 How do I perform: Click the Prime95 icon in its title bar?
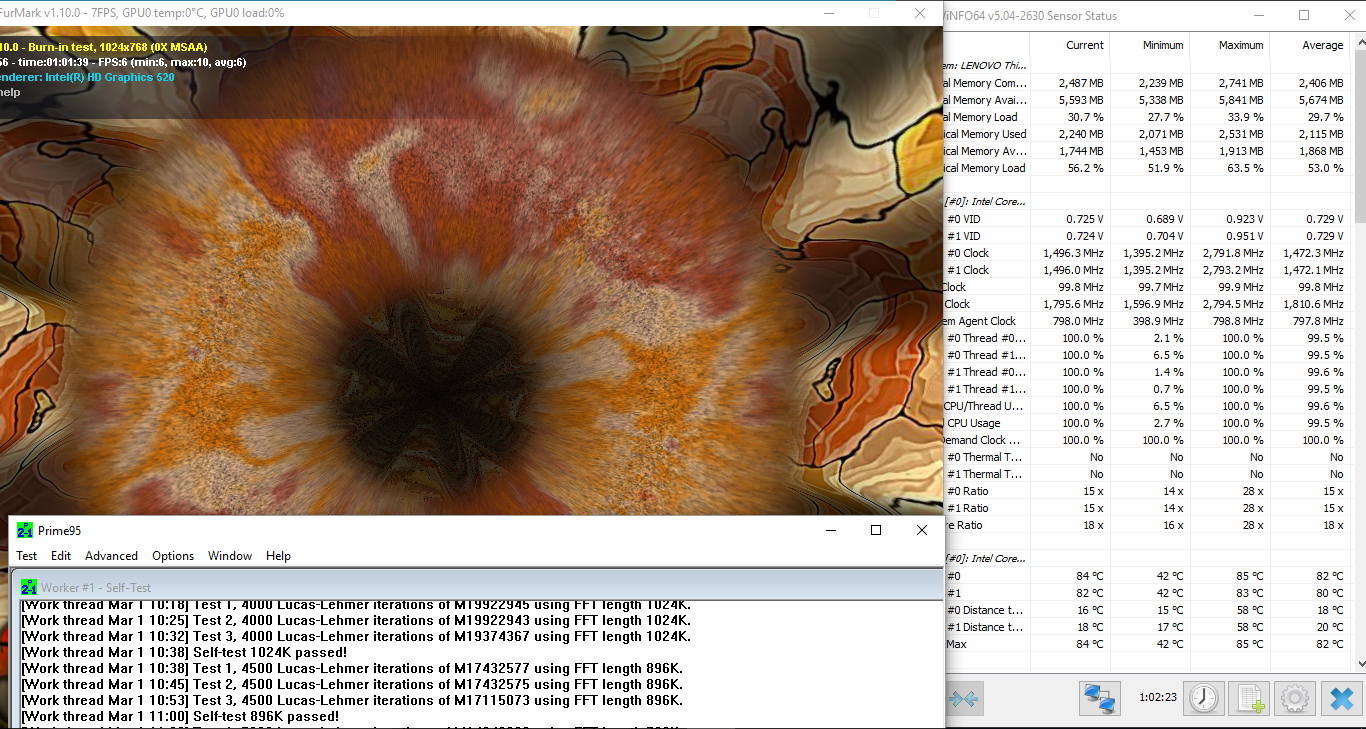pos(25,530)
